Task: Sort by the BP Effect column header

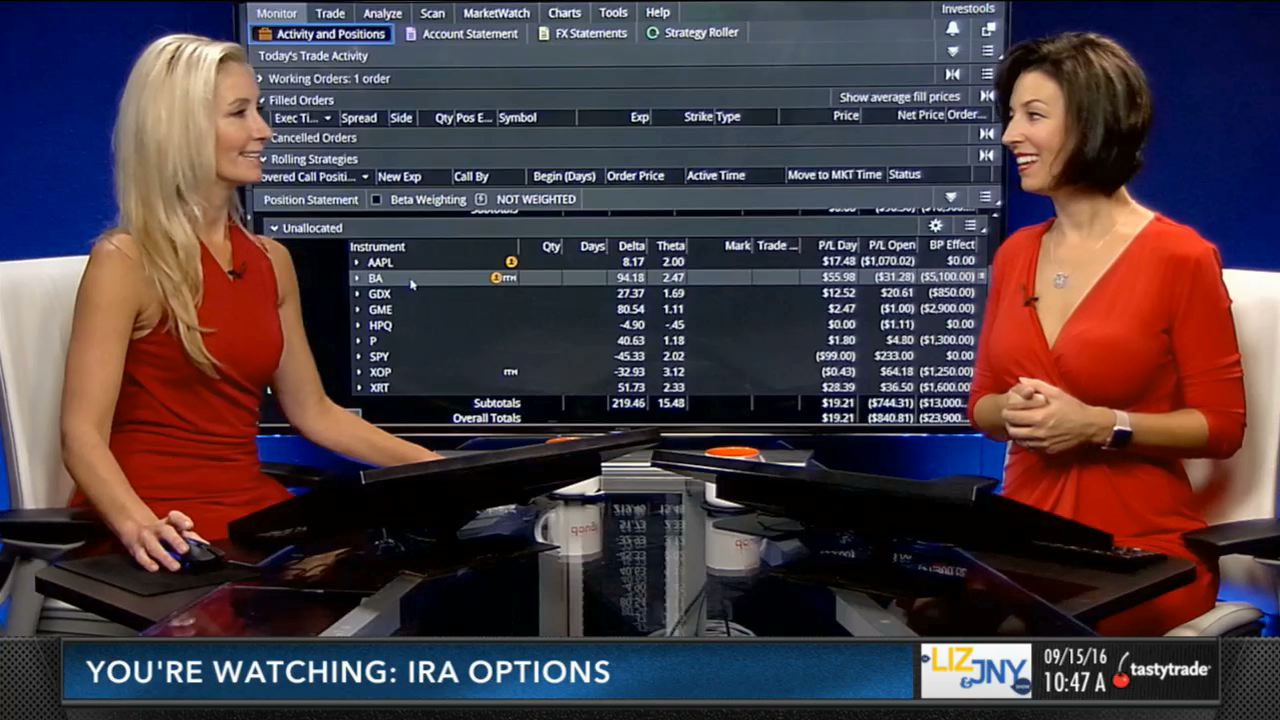Action: [952, 245]
